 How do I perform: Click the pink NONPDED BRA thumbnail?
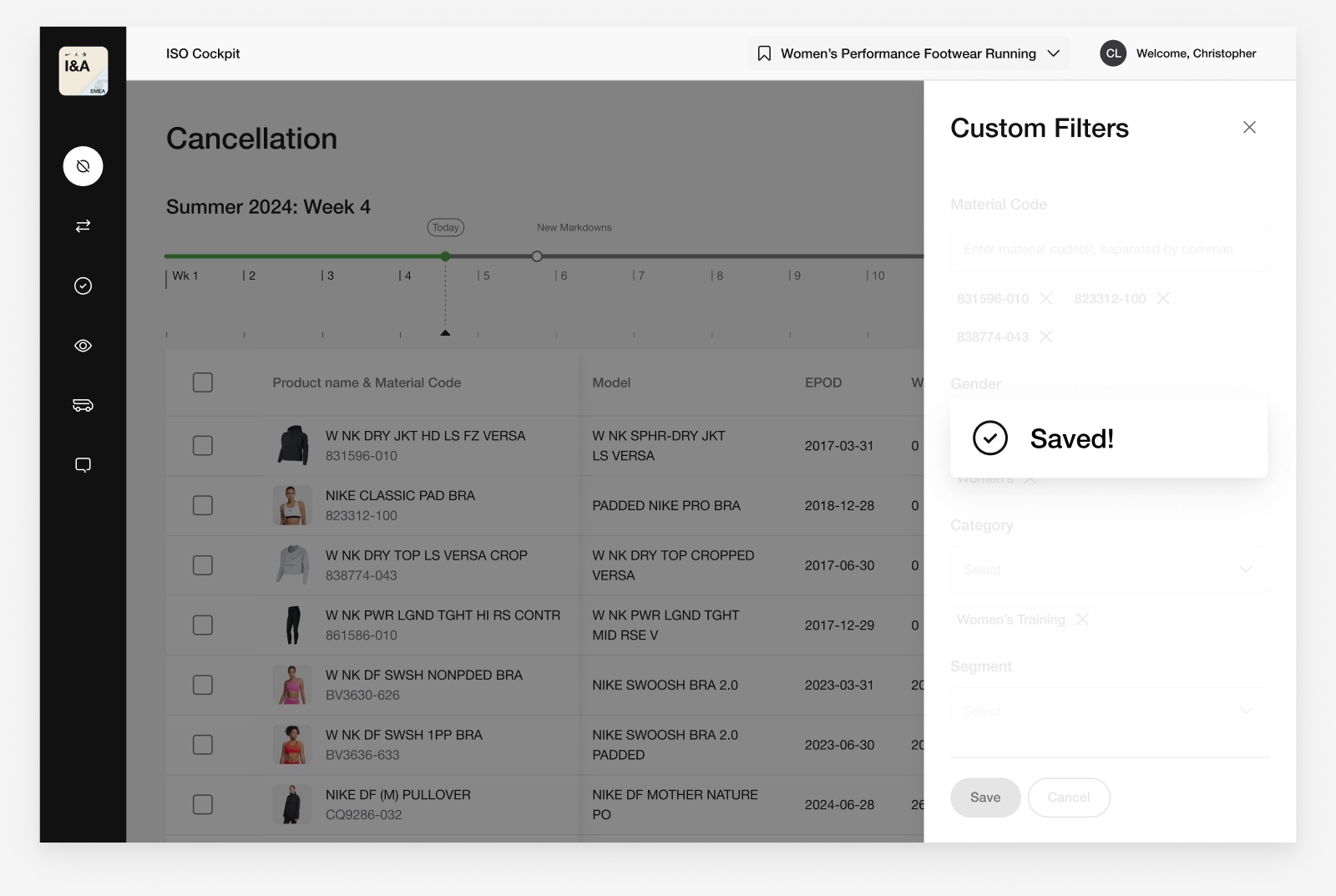point(292,685)
